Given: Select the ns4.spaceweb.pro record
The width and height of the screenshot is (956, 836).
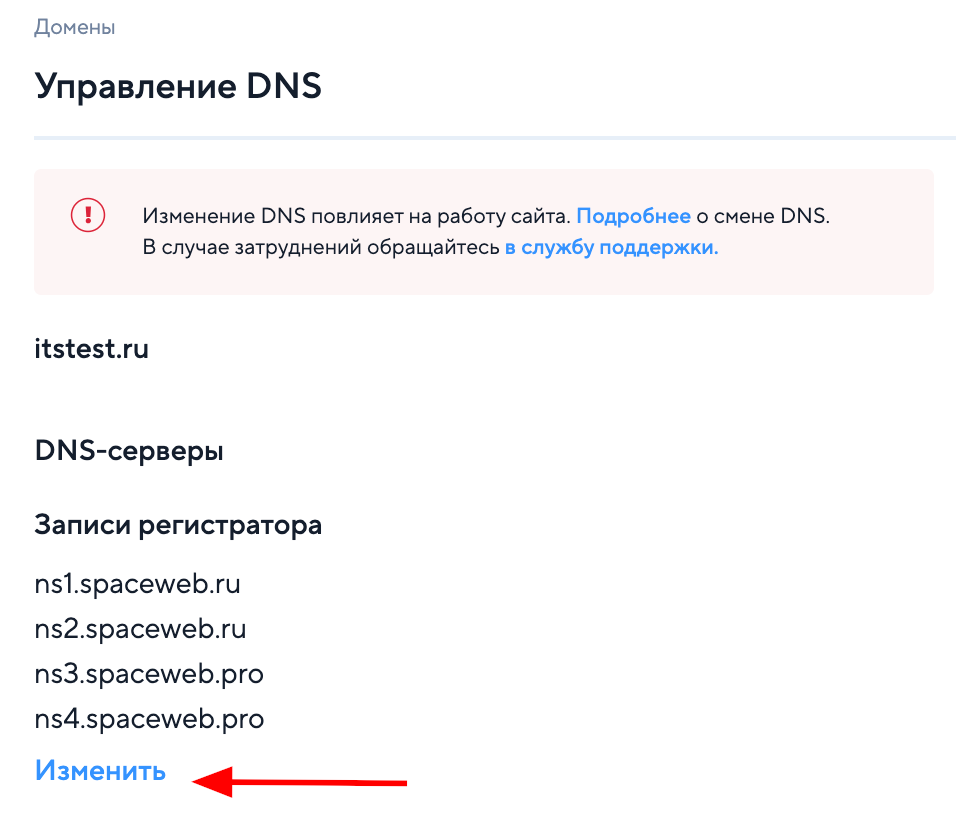Looking at the screenshot, I should (x=149, y=719).
